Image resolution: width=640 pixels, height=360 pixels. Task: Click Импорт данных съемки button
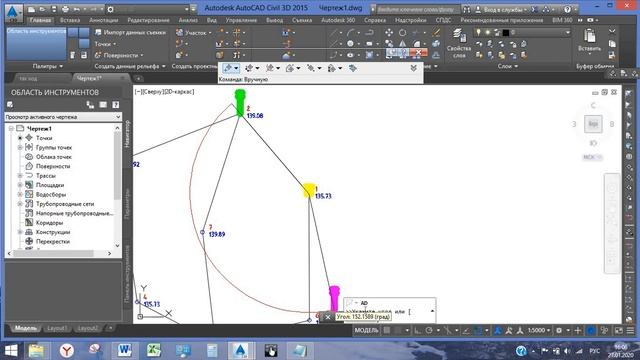[130, 32]
